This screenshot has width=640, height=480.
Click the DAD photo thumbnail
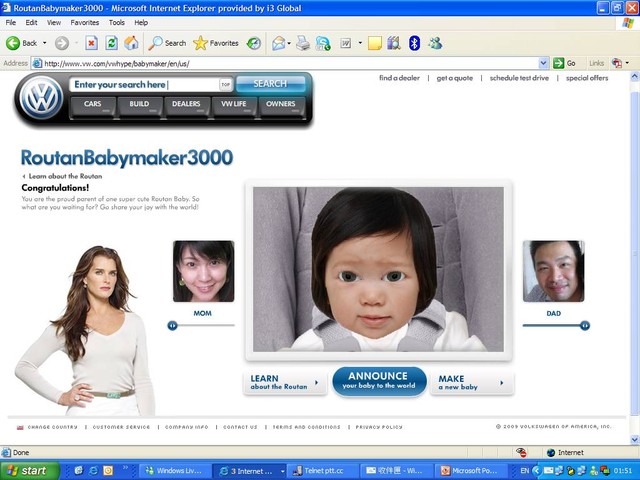(x=553, y=271)
